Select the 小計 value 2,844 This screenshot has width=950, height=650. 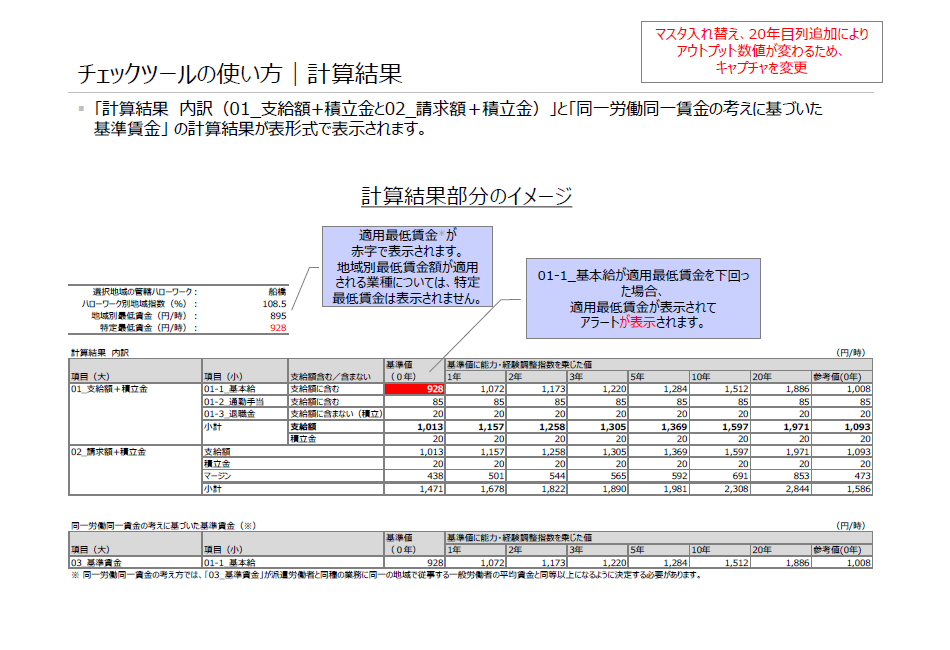click(781, 489)
